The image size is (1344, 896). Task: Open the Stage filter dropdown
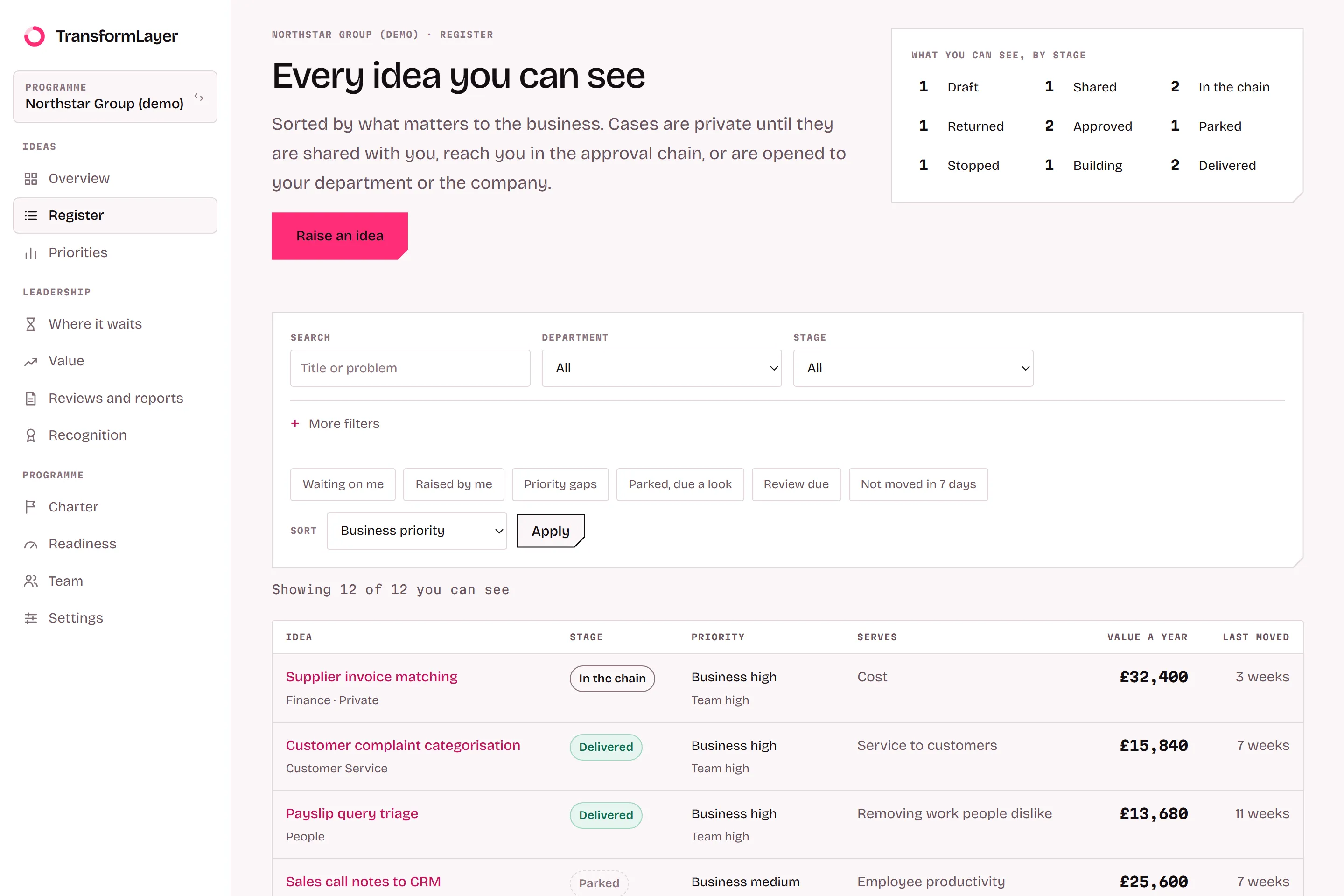click(x=913, y=368)
